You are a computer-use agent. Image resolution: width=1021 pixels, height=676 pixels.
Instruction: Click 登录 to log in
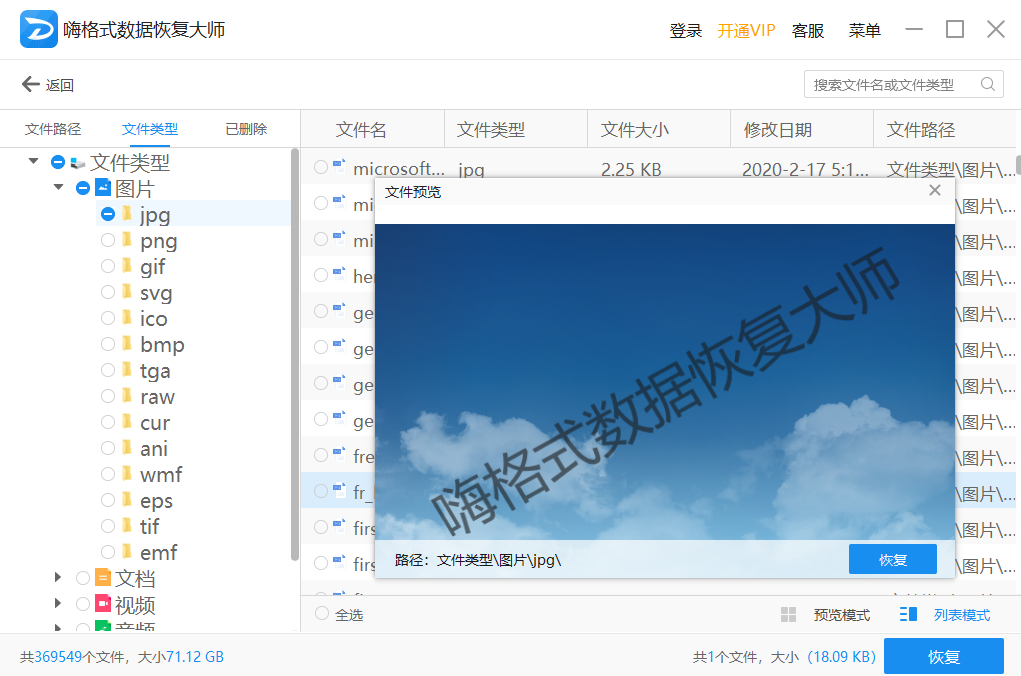(686, 31)
